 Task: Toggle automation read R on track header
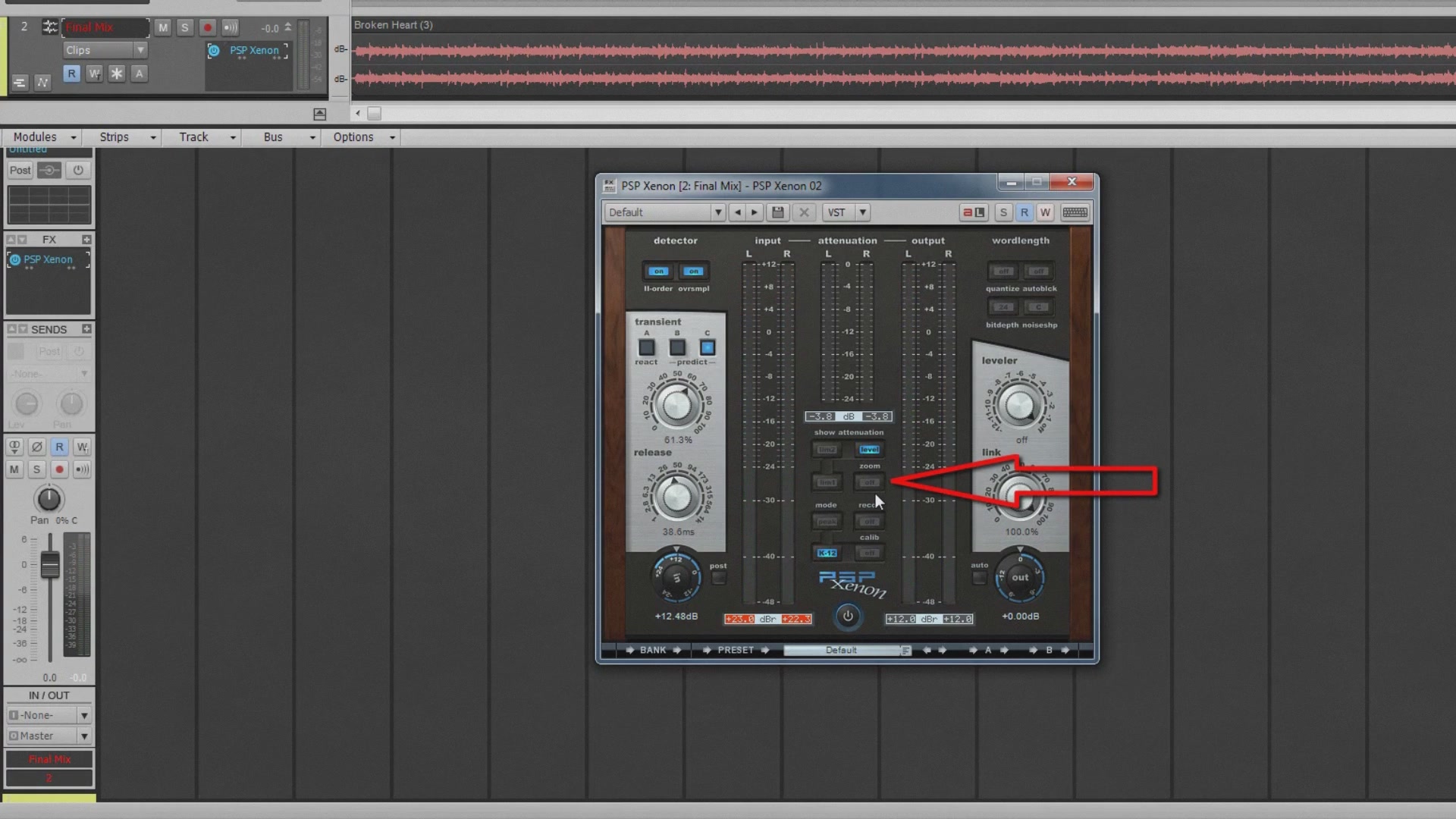coord(71,74)
